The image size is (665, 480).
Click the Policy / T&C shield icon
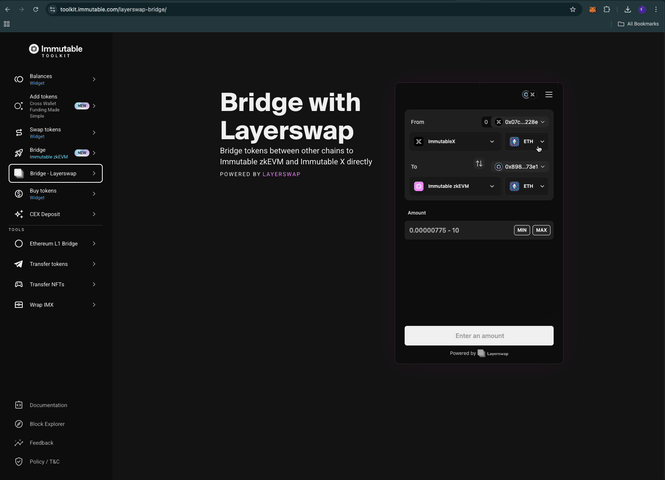pyautogui.click(x=19, y=462)
